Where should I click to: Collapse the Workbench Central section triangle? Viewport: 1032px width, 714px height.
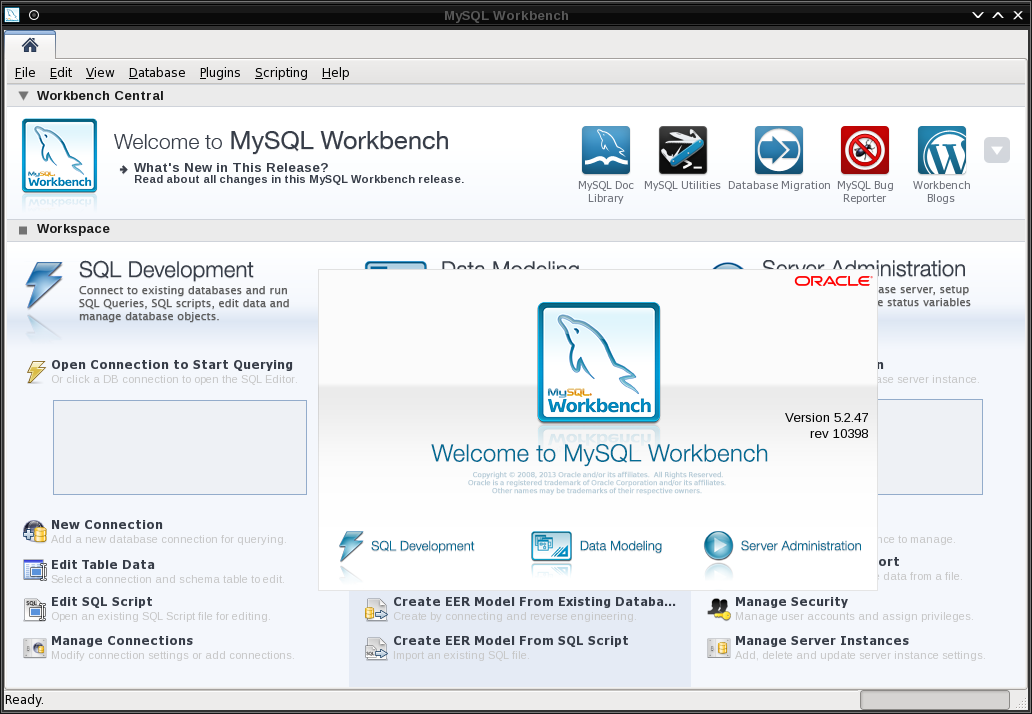pyautogui.click(x=24, y=96)
